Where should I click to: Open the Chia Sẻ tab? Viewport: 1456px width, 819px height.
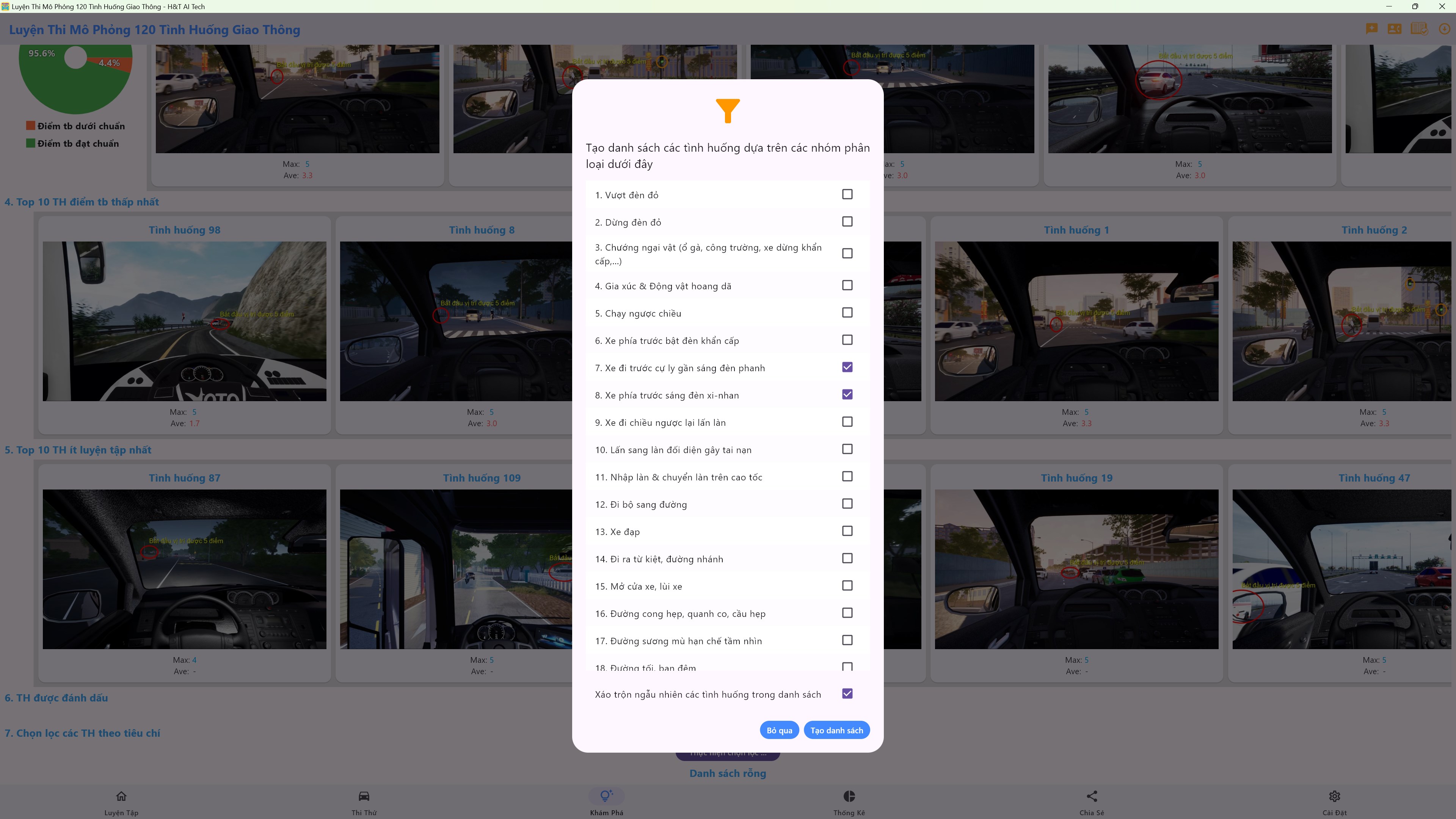tap(1092, 803)
